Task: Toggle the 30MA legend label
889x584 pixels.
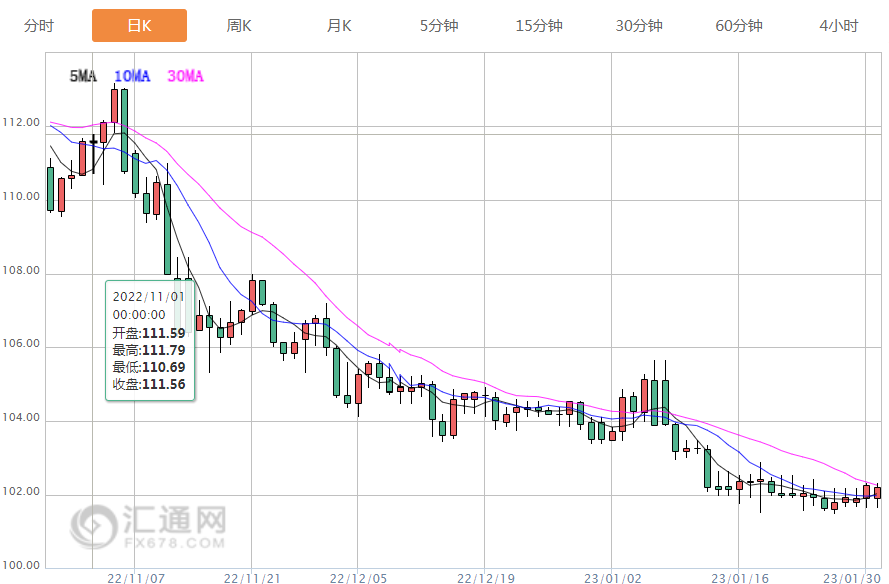Action: [x=185, y=76]
